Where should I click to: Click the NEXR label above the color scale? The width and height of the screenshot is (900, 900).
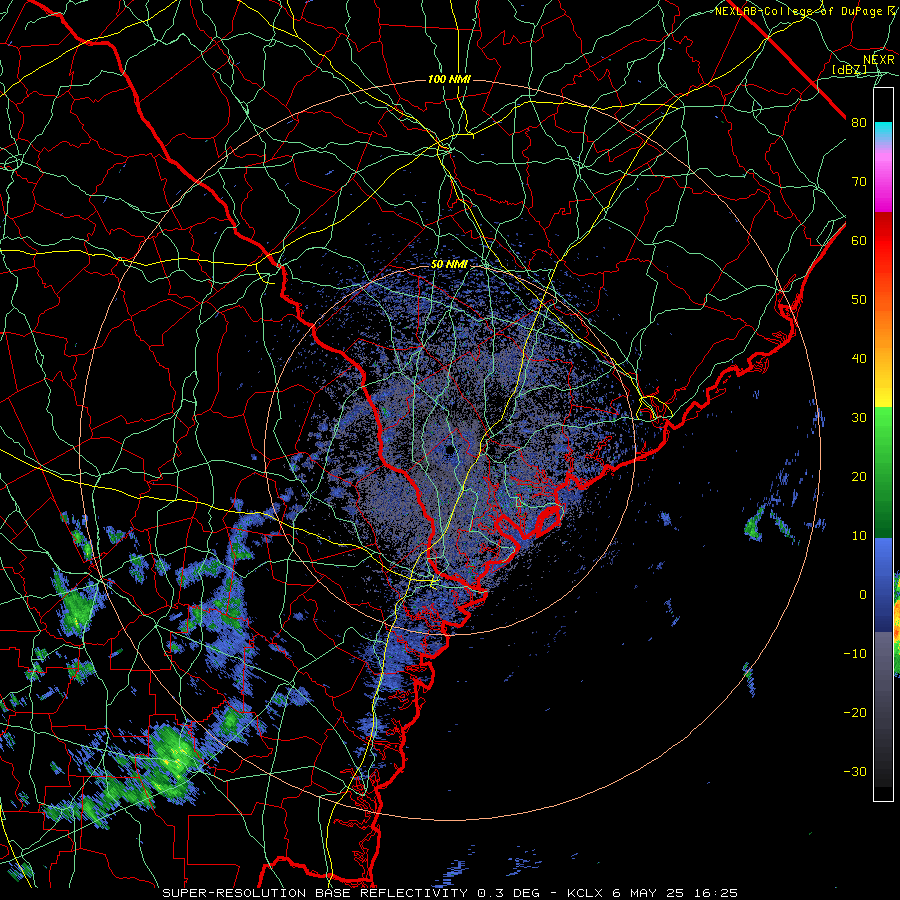pyautogui.click(x=879, y=60)
